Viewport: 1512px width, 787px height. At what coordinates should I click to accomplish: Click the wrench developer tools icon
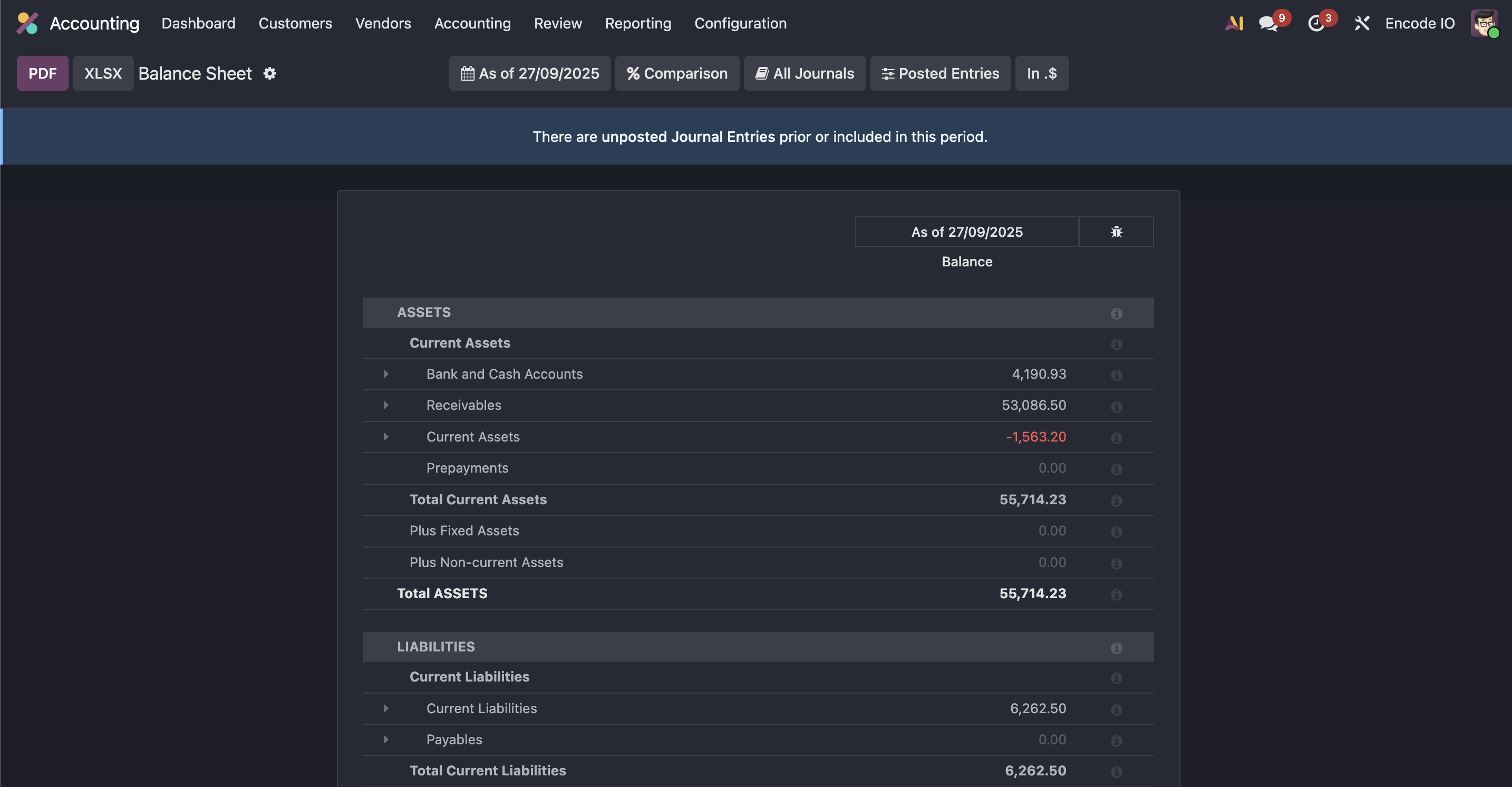1362,24
